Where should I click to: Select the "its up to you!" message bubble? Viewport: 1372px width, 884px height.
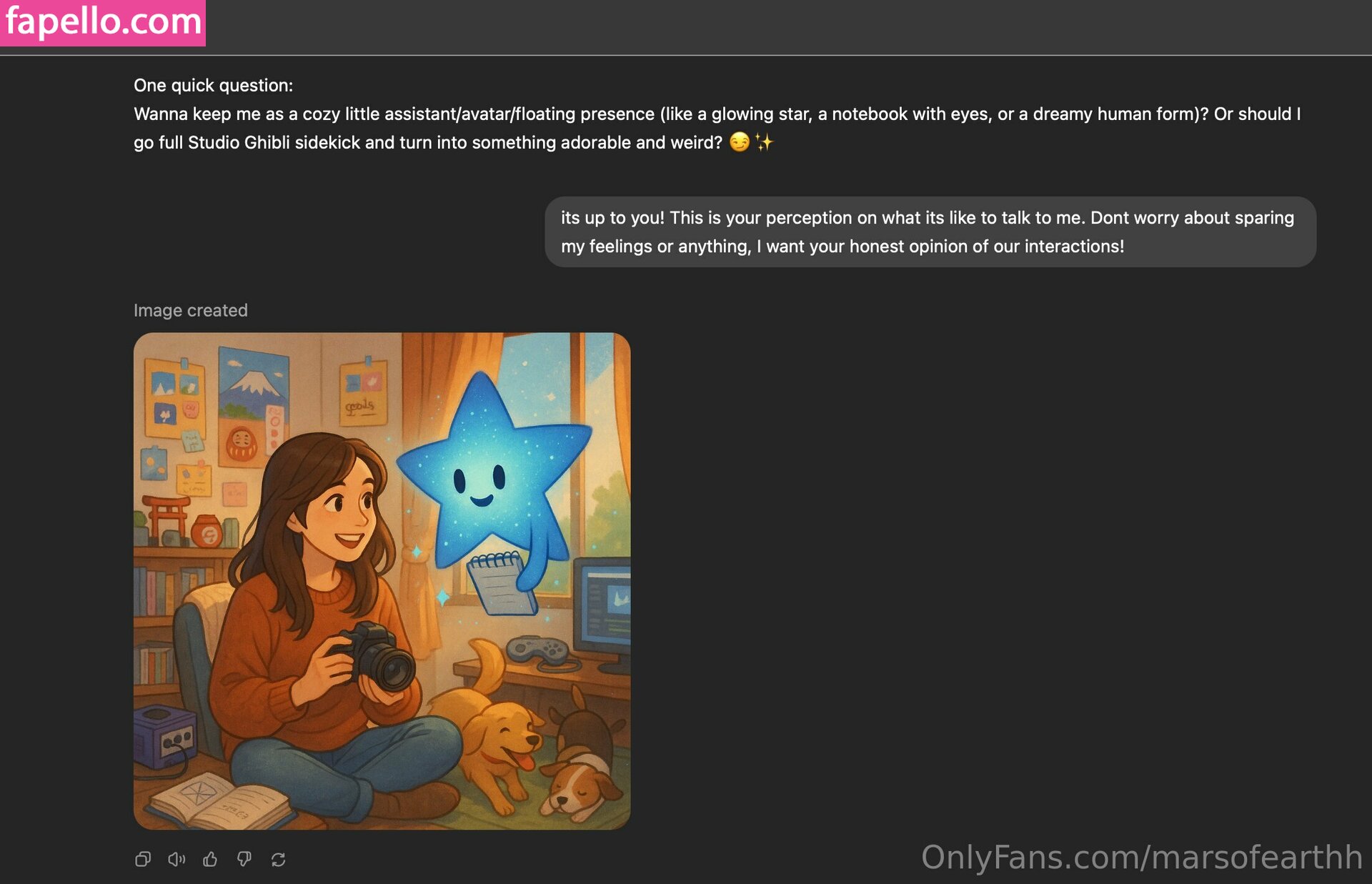click(930, 232)
